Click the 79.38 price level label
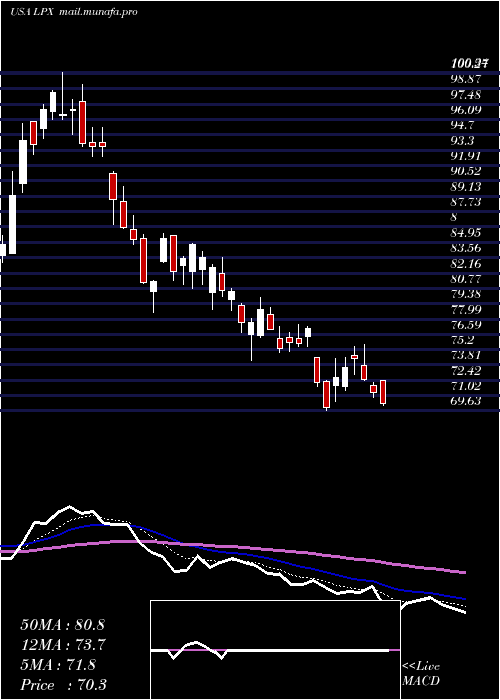The width and height of the screenshot is (500, 700). [466, 294]
